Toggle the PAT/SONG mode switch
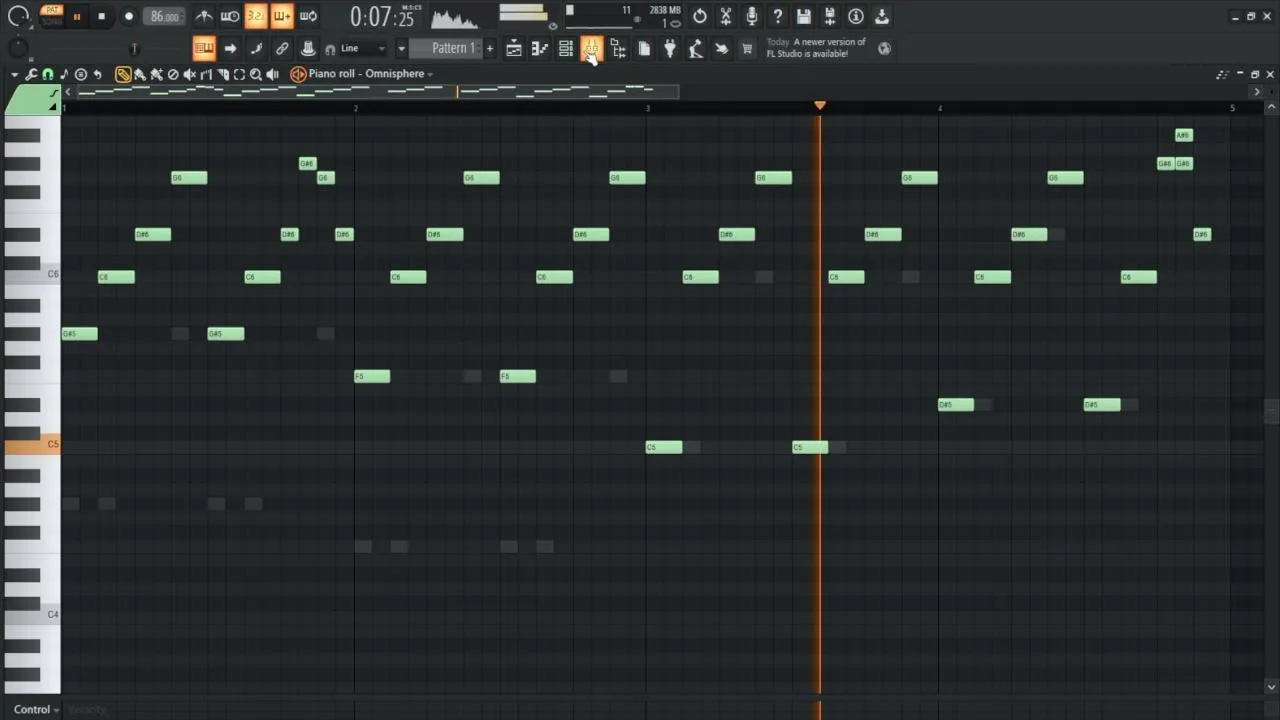 pyautogui.click(x=50, y=16)
